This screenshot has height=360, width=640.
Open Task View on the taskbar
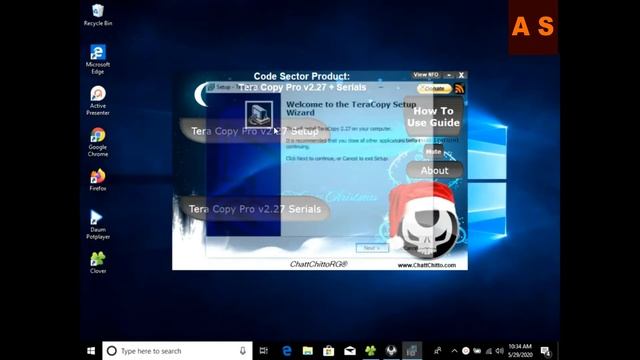264,351
